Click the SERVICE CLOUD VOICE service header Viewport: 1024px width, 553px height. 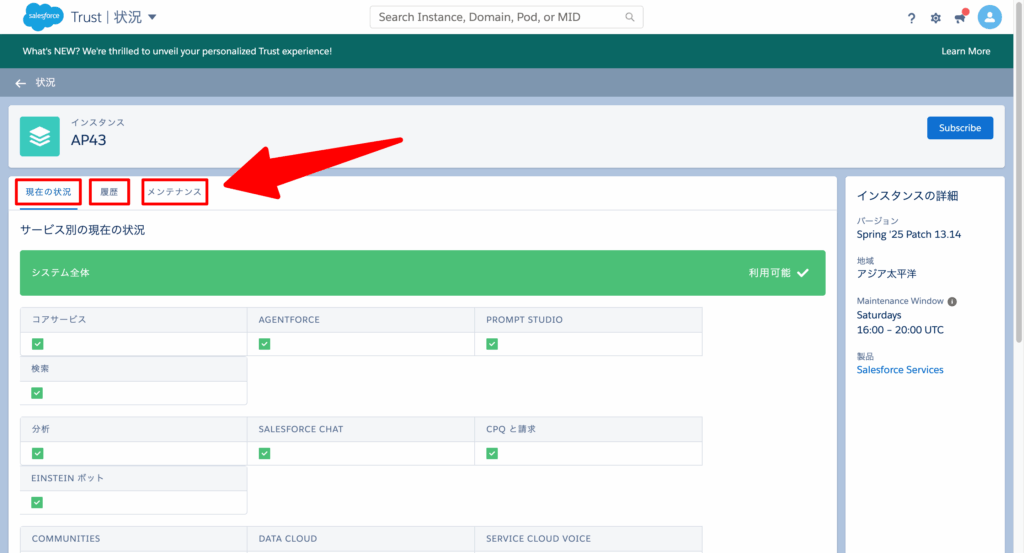coord(588,539)
